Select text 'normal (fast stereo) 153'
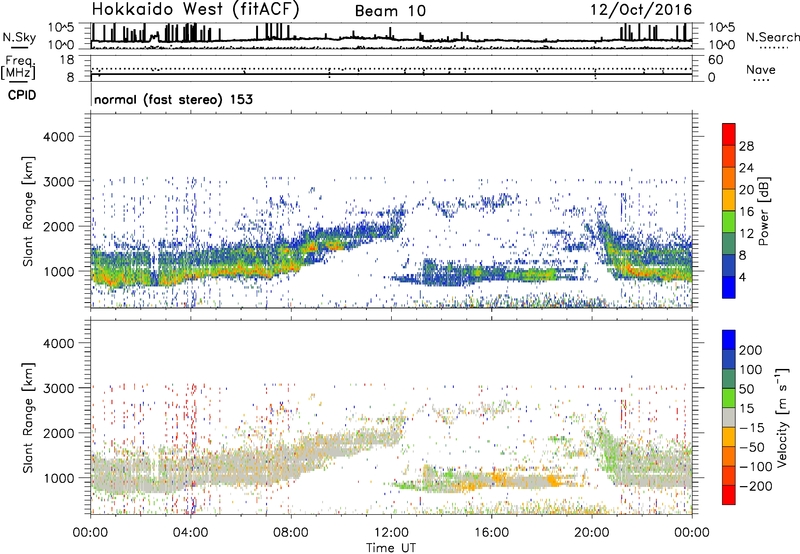This screenshot has width=800, height=554. pyautogui.click(x=173, y=99)
